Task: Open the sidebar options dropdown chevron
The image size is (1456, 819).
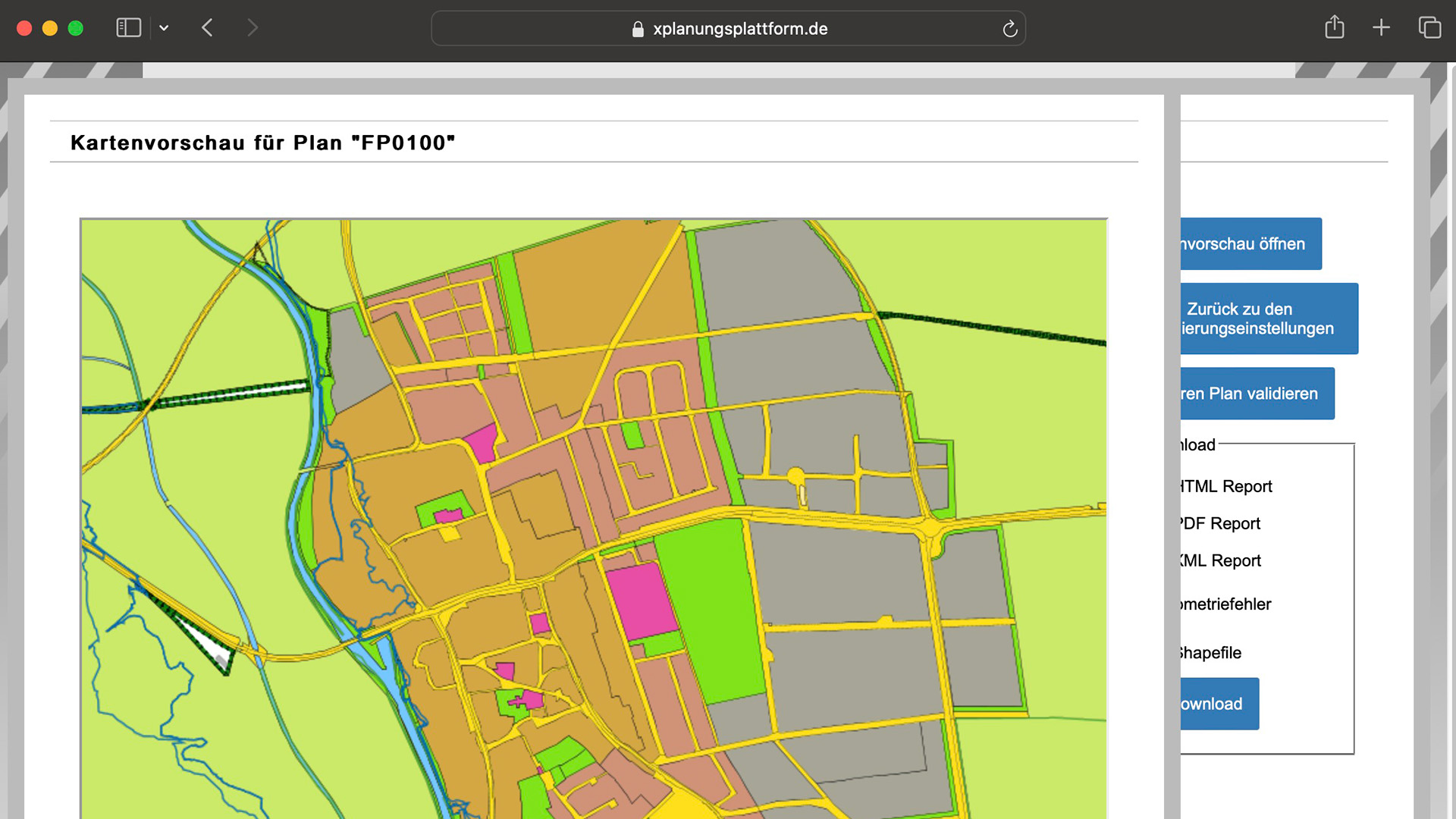Action: click(164, 28)
